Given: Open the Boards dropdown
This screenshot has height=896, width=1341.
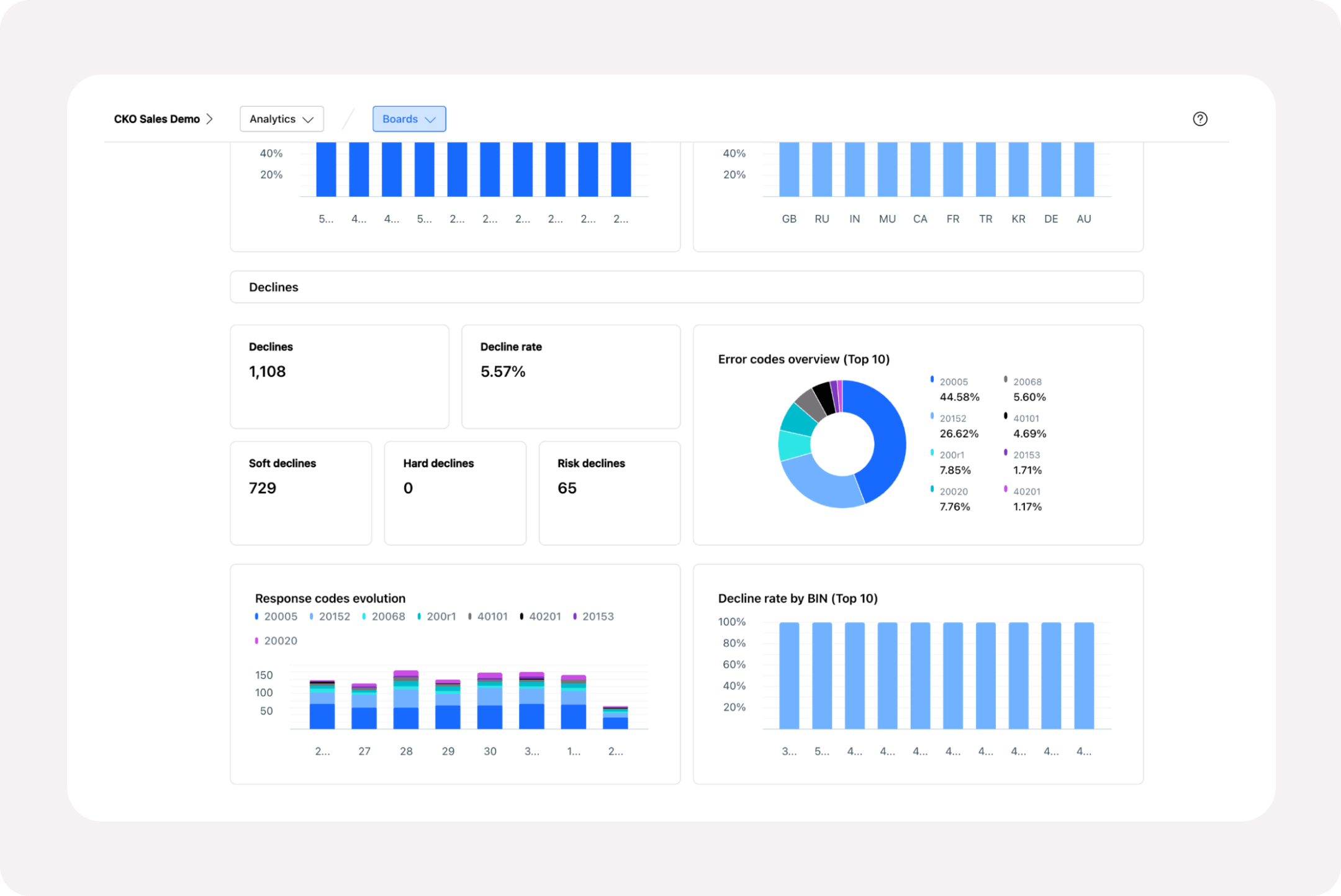Looking at the screenshot, I should point(409,119).
